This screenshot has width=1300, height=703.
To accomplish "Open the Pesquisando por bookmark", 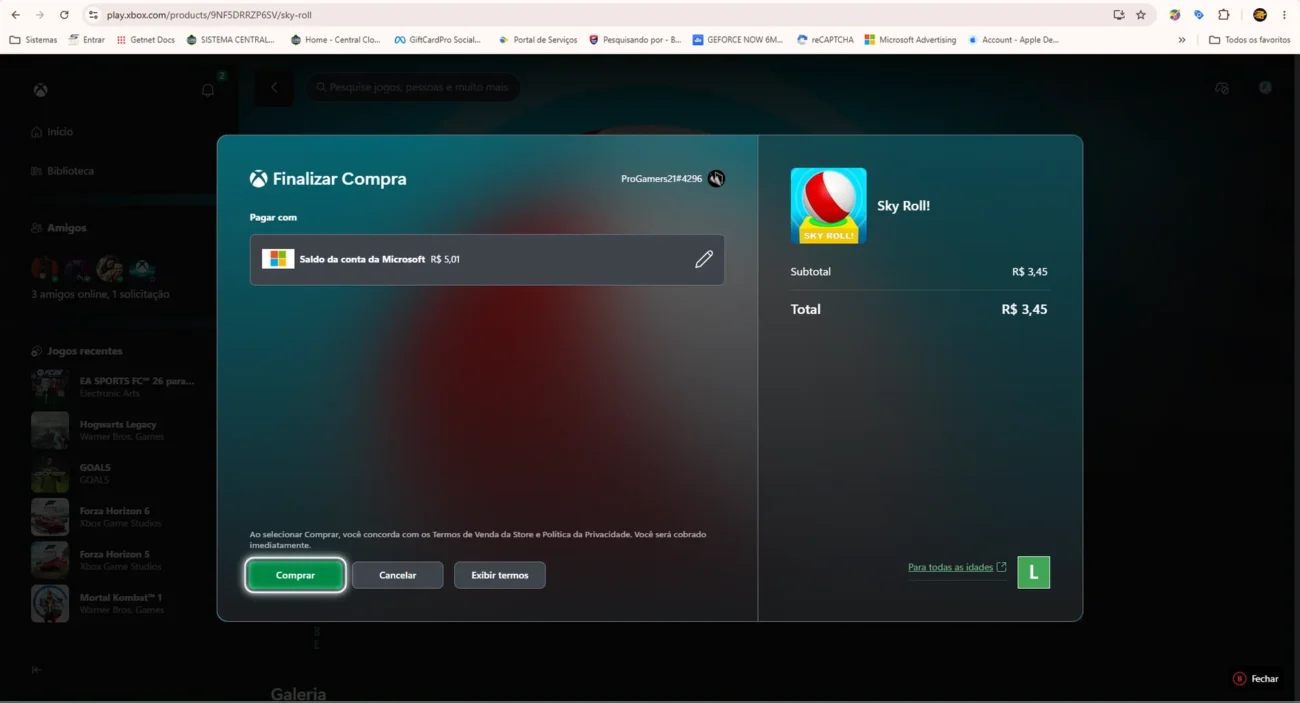I will [x=635, y=40].
